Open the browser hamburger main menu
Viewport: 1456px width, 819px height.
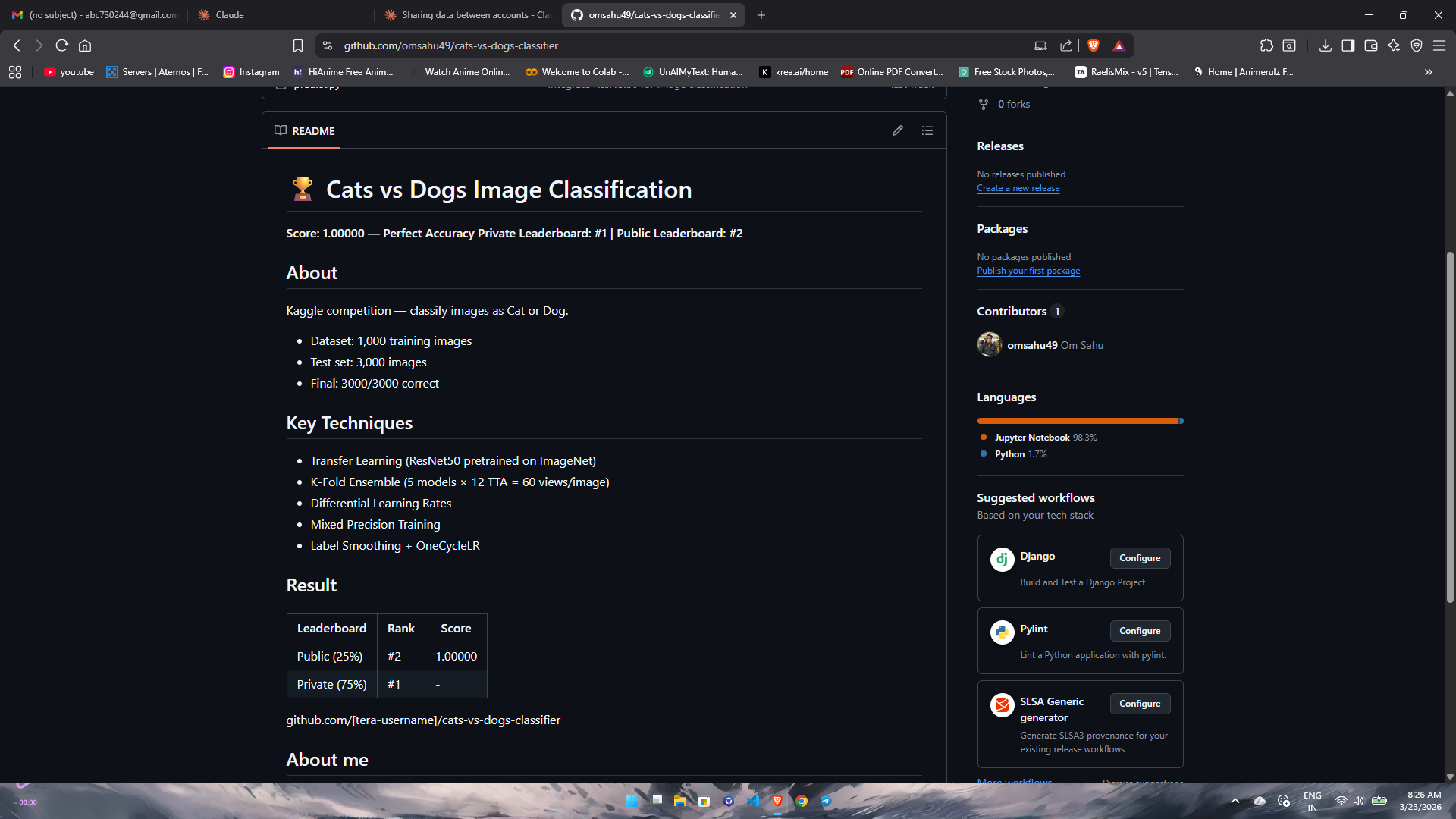coord(1439,45)
